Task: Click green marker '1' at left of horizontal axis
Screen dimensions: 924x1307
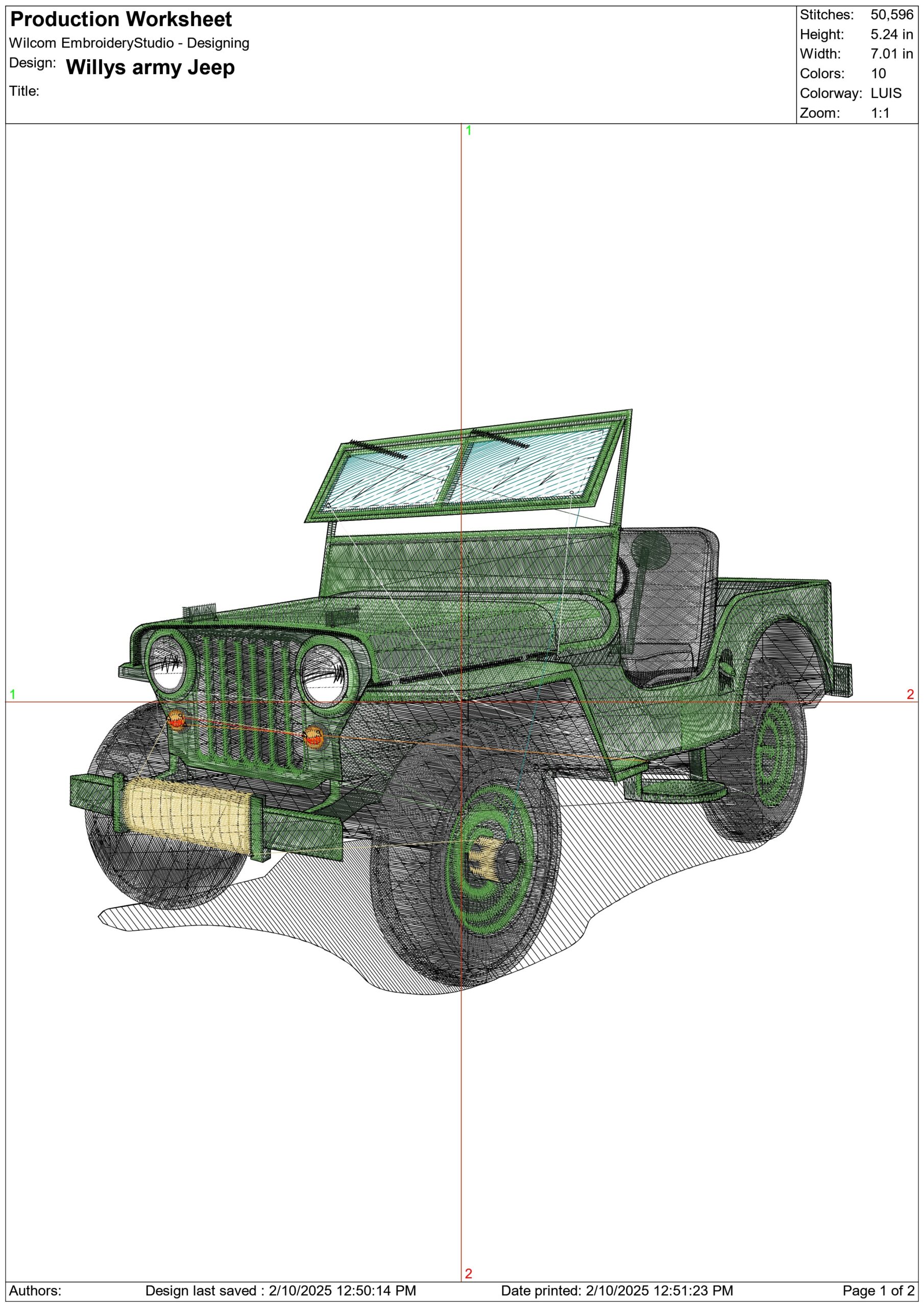Action: [x=13, y=694]
